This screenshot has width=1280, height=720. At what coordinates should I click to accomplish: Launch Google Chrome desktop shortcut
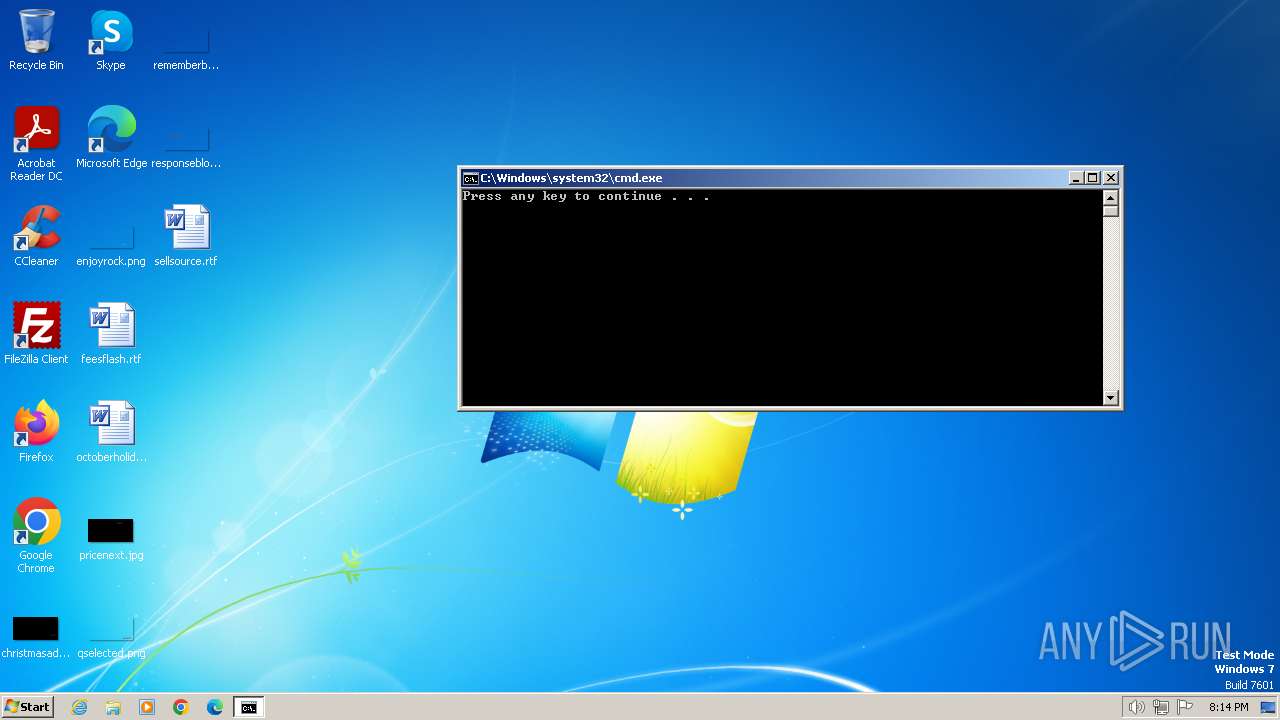click(x=36, y=536)
